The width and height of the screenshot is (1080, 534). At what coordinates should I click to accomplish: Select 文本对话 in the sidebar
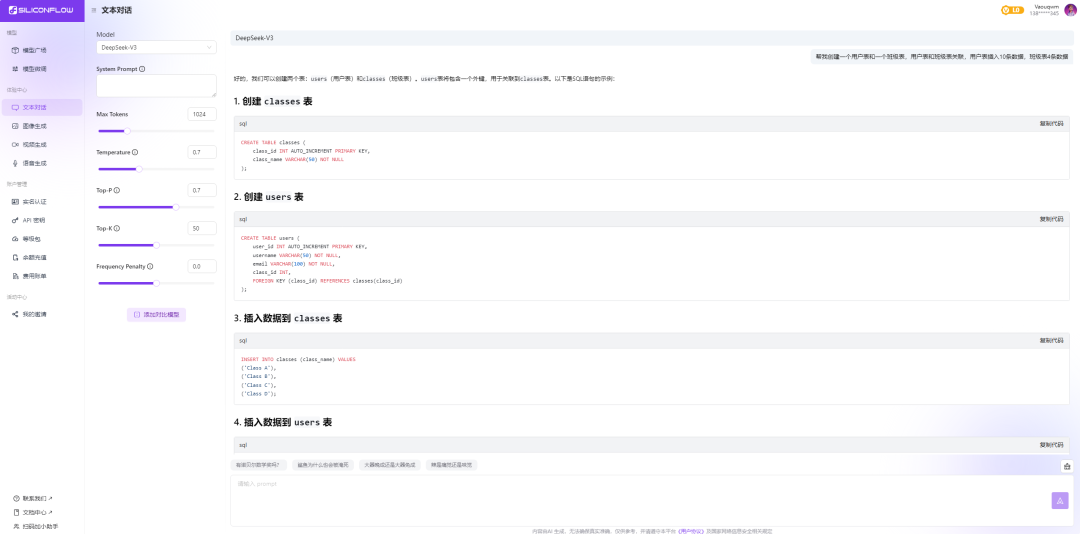point(41,107)
